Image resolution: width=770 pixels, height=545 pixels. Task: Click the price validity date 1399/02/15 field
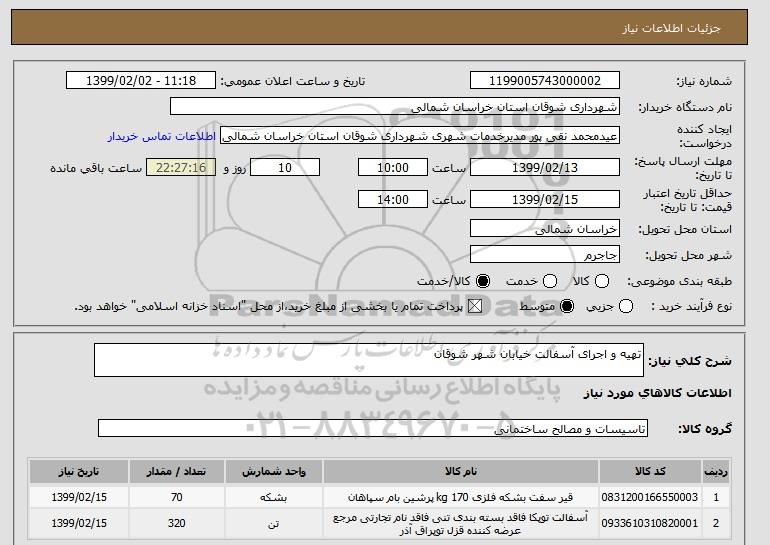point(545,199)
